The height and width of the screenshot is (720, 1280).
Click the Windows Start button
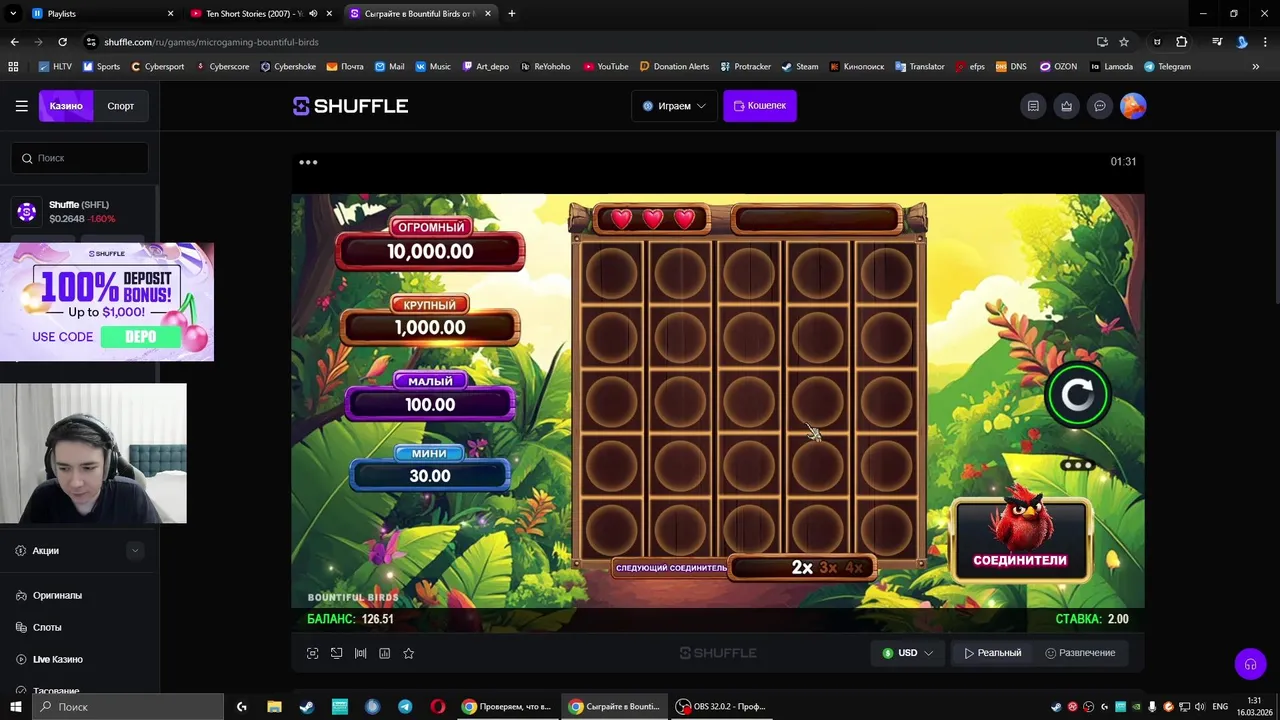click(15, 706)
